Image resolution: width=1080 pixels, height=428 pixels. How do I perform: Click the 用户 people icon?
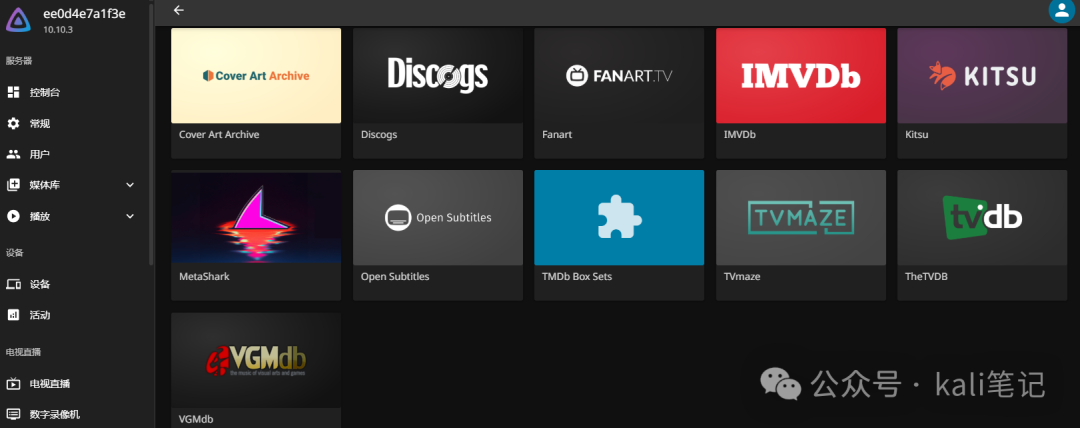(13, 154)
